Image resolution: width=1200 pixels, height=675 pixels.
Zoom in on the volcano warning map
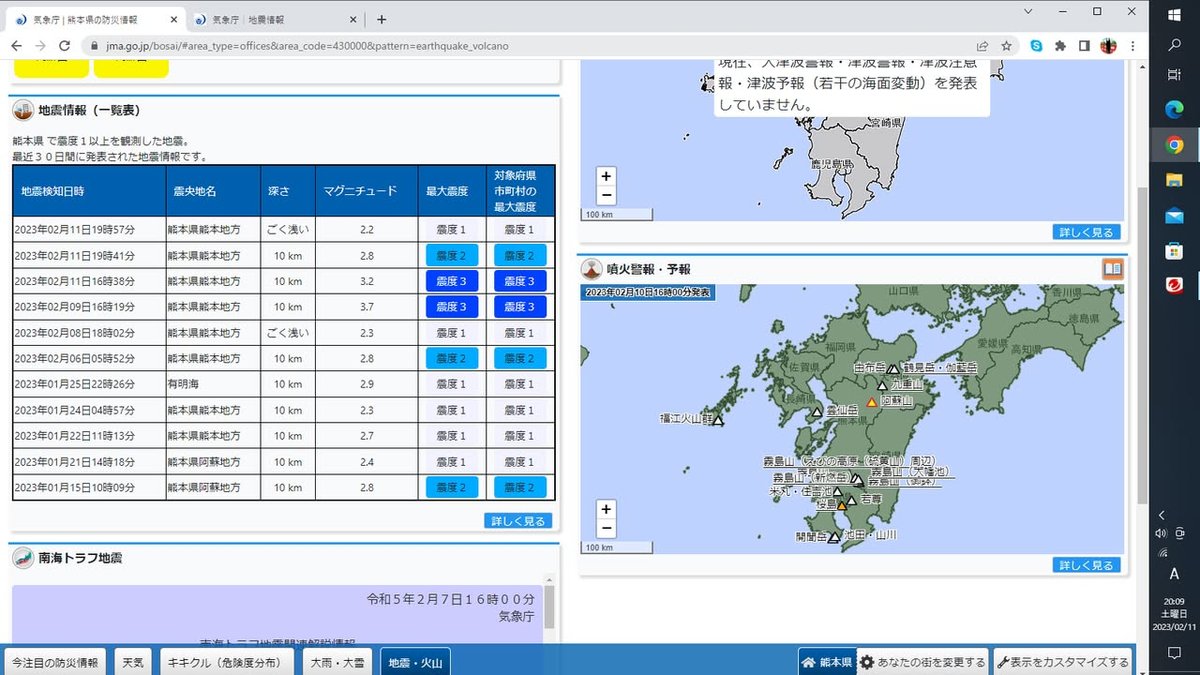(x=606, y=511)
